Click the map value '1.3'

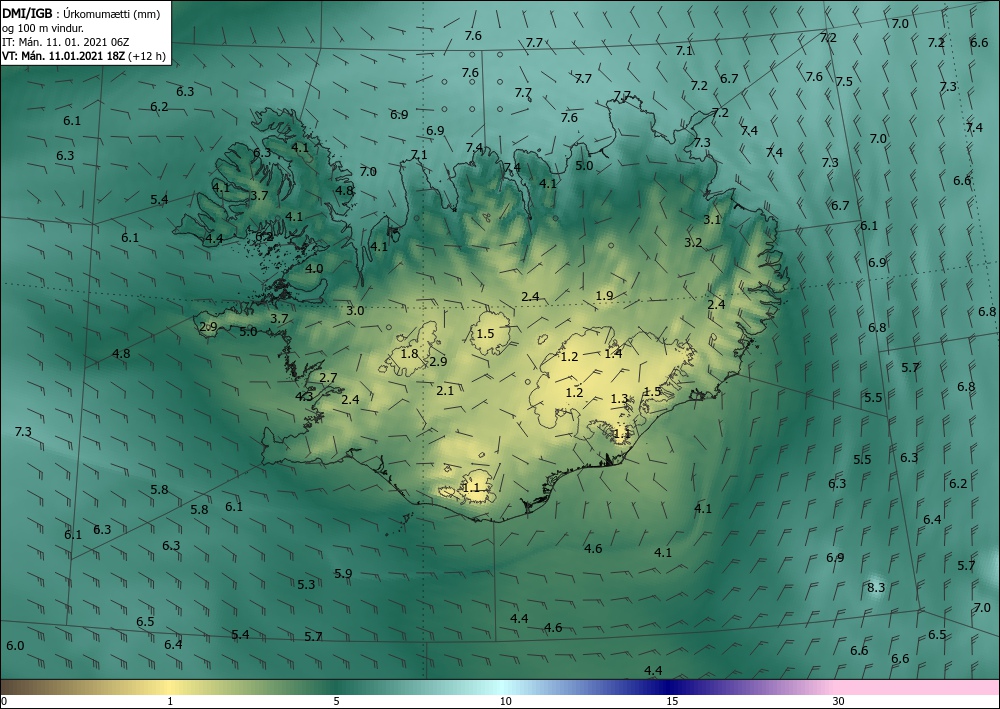pos(619,398)
